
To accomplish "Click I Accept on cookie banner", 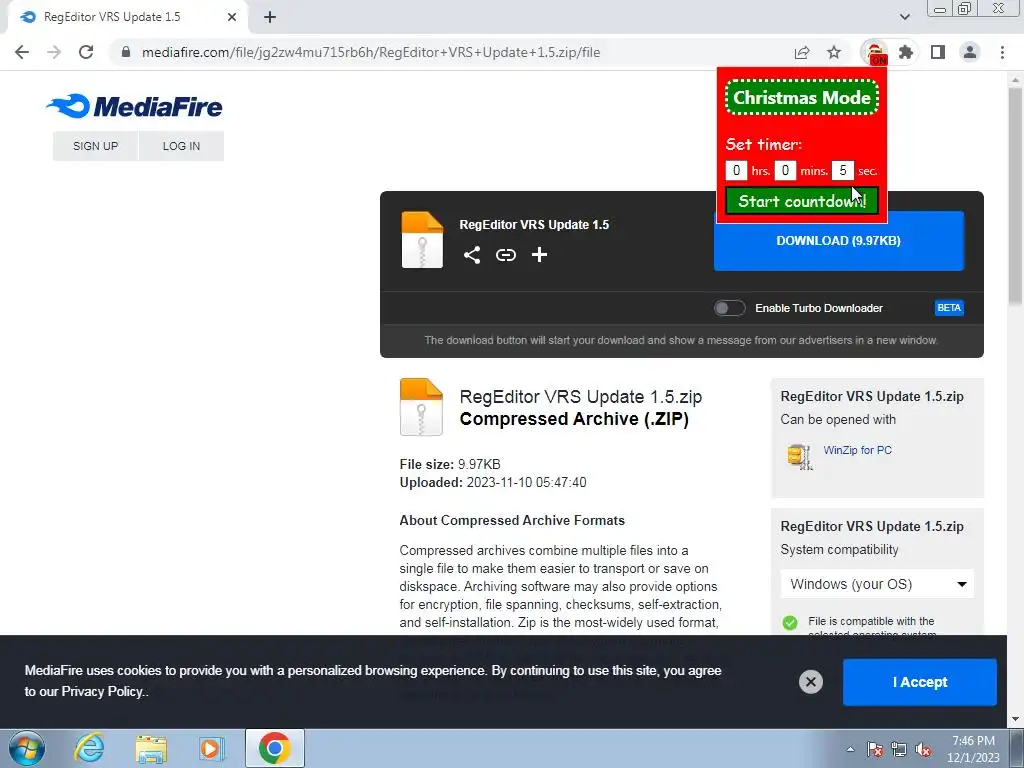I will [920, 682].
